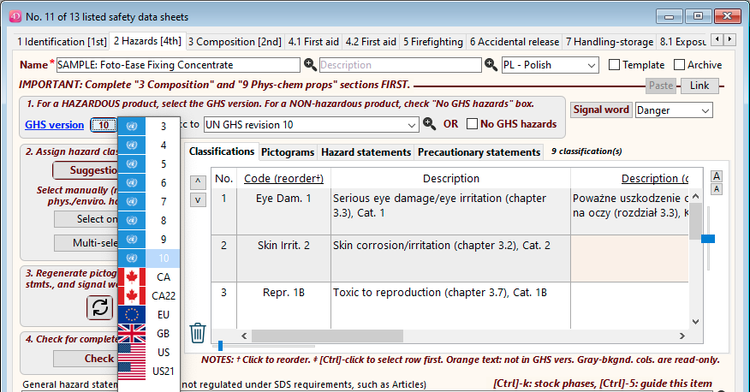Open the 4.2 First aid tab
This screenshot has width=750, height=392.
[x=371, y=42]
